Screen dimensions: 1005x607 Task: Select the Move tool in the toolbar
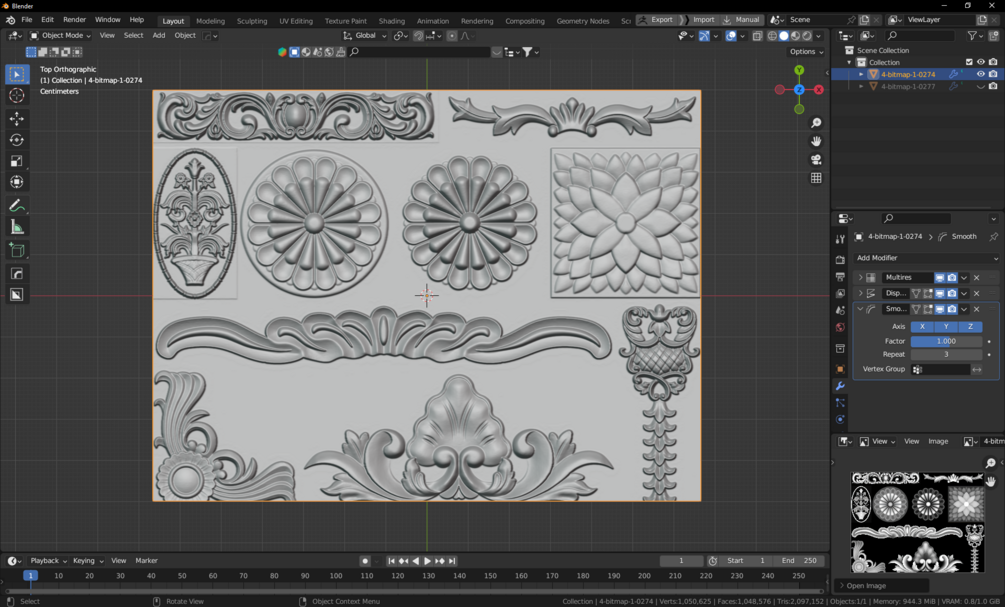click(x=17, y=119)
